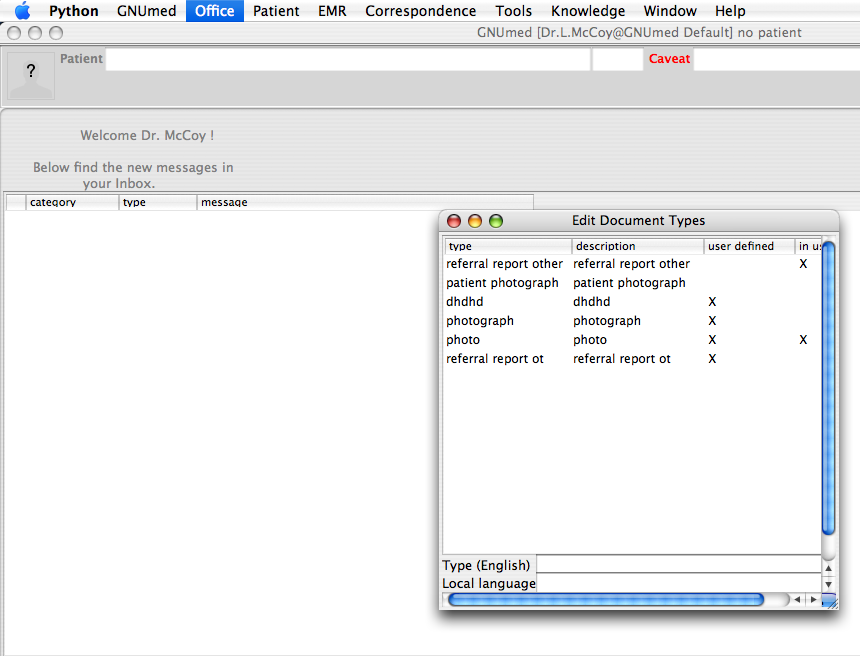860x656 pixels.
Task: Open the Knowledge menu
Action: (588, 11)
